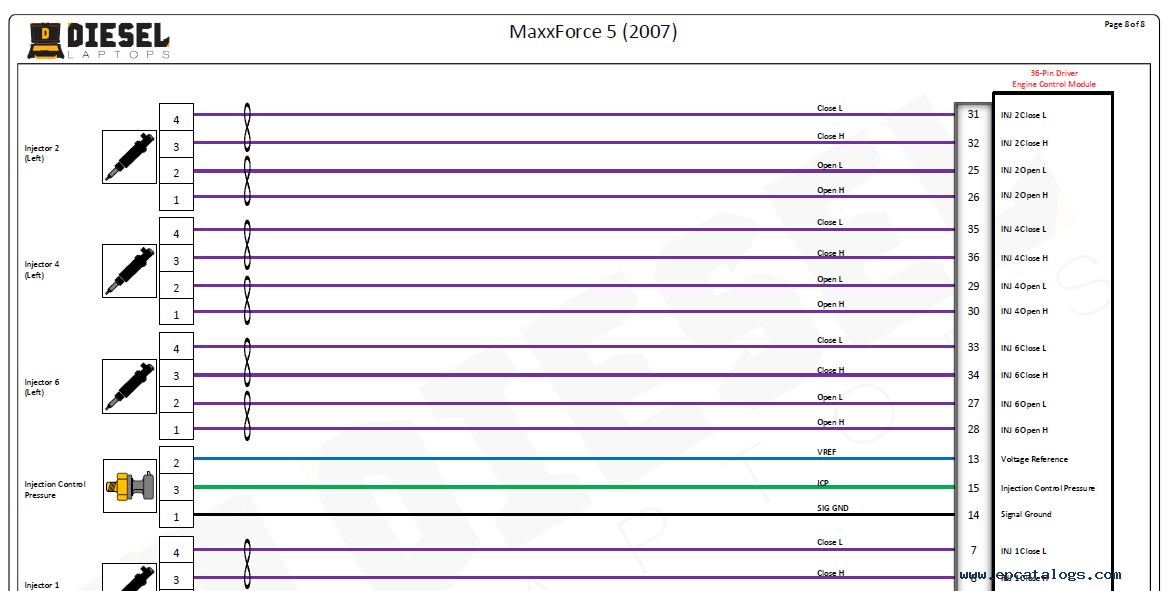The width and height of the screenshot is (1172, 591).
Task: Click the "INJ 4 Open H" module label
Action: tap(1024, 311)
